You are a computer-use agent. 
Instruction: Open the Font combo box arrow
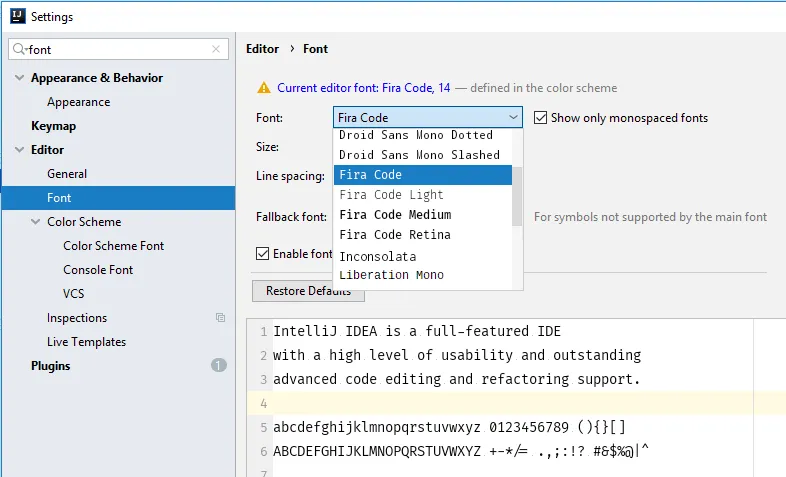tap(513, 118)
